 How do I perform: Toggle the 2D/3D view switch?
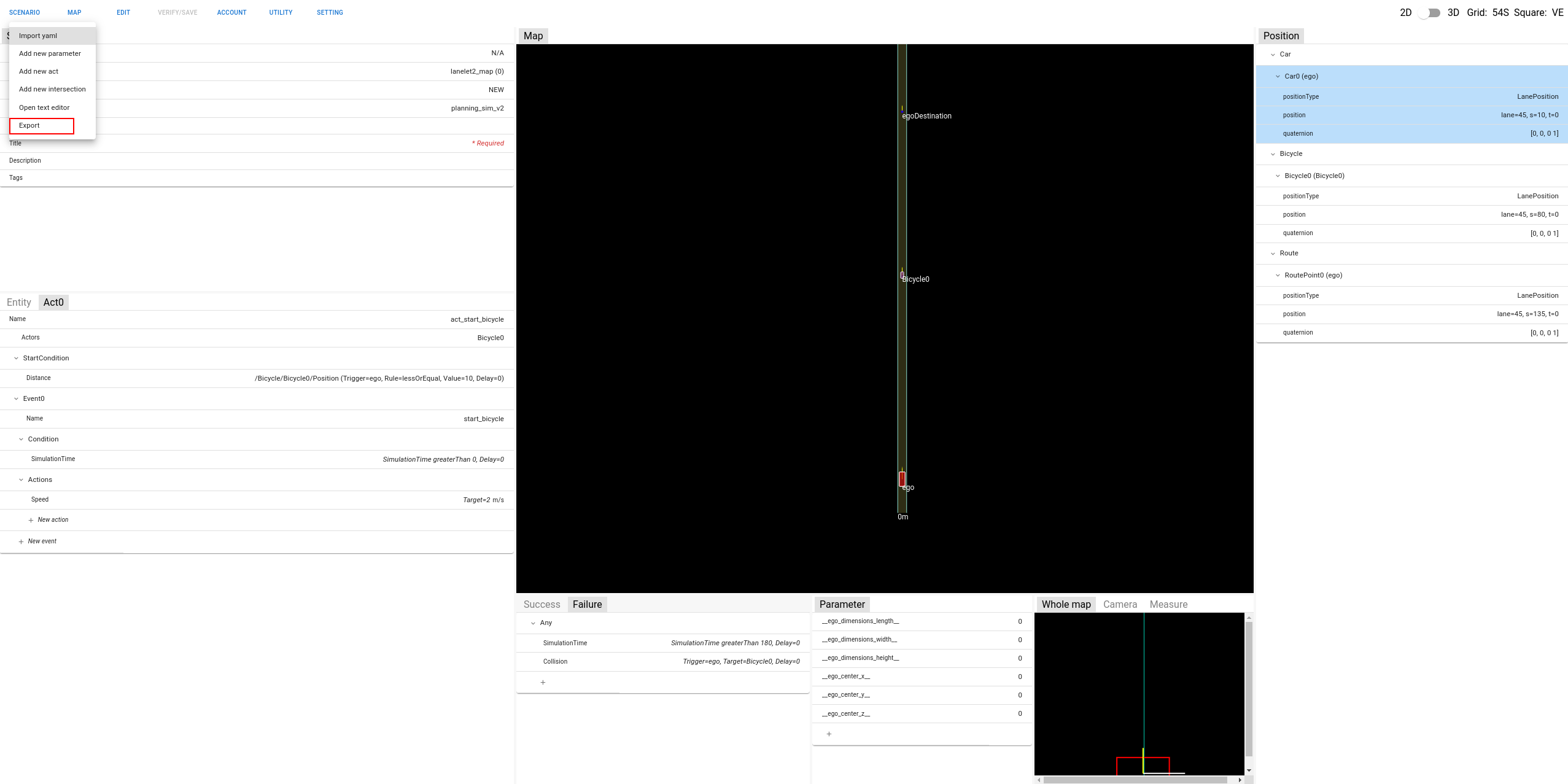1429,12
